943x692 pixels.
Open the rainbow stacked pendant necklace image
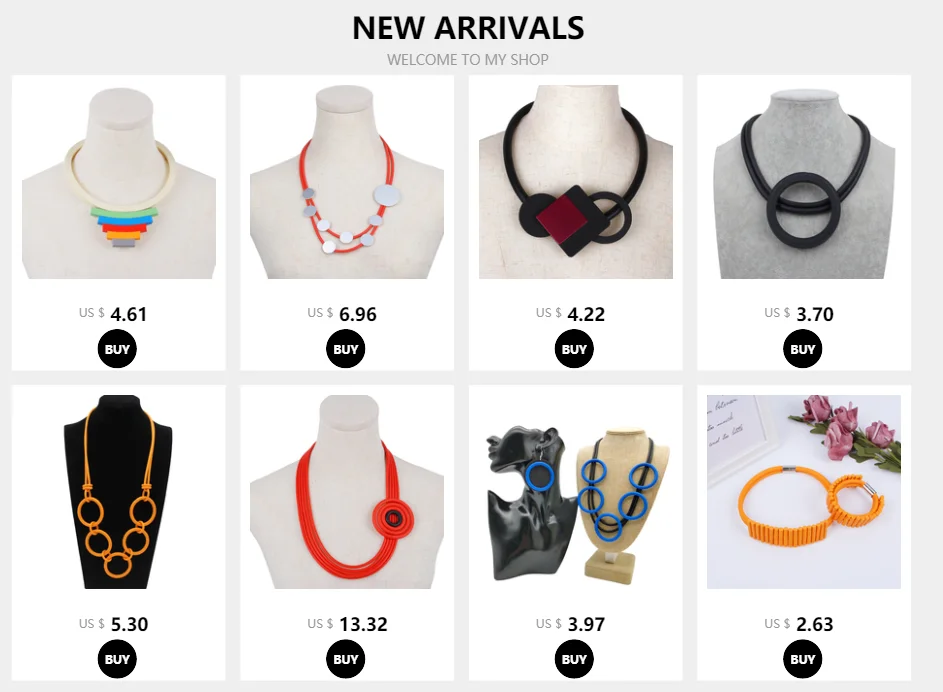(118, 182)
